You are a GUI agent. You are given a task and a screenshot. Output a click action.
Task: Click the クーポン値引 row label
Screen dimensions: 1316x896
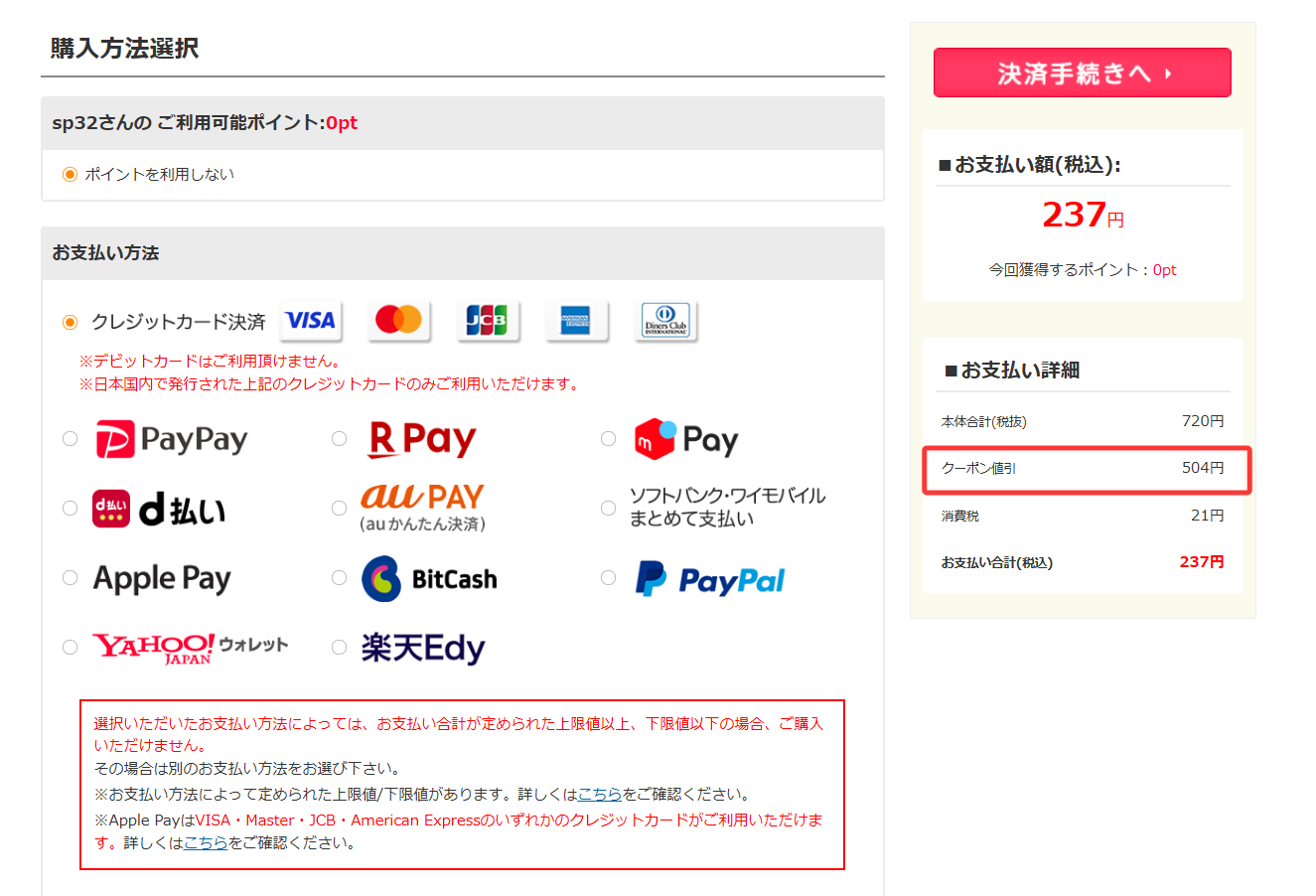coord(978,469)
